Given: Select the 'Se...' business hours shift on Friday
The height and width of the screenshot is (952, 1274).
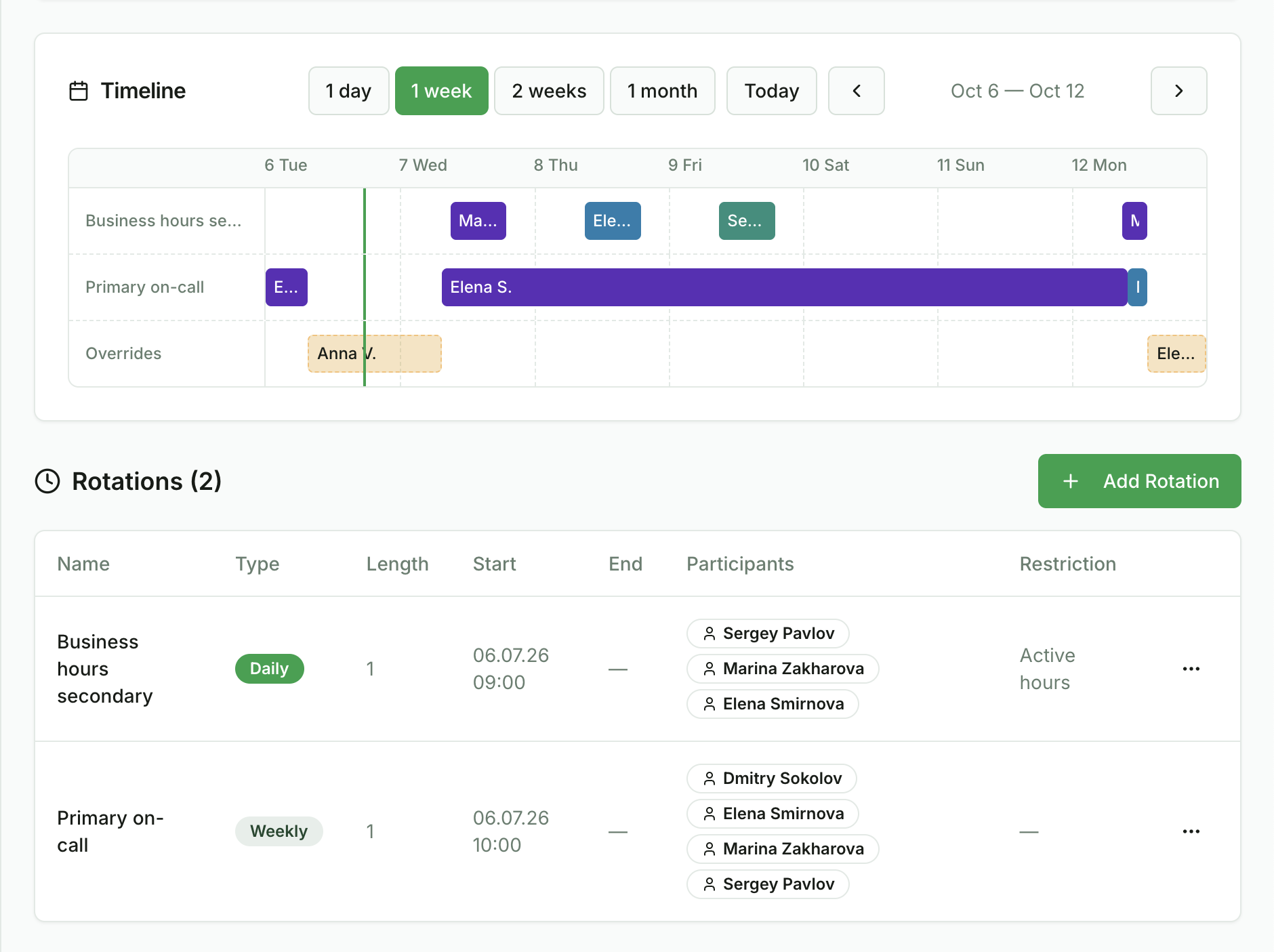Looking at the screenshot, I should pyautogui.click(x=746, y=221).
